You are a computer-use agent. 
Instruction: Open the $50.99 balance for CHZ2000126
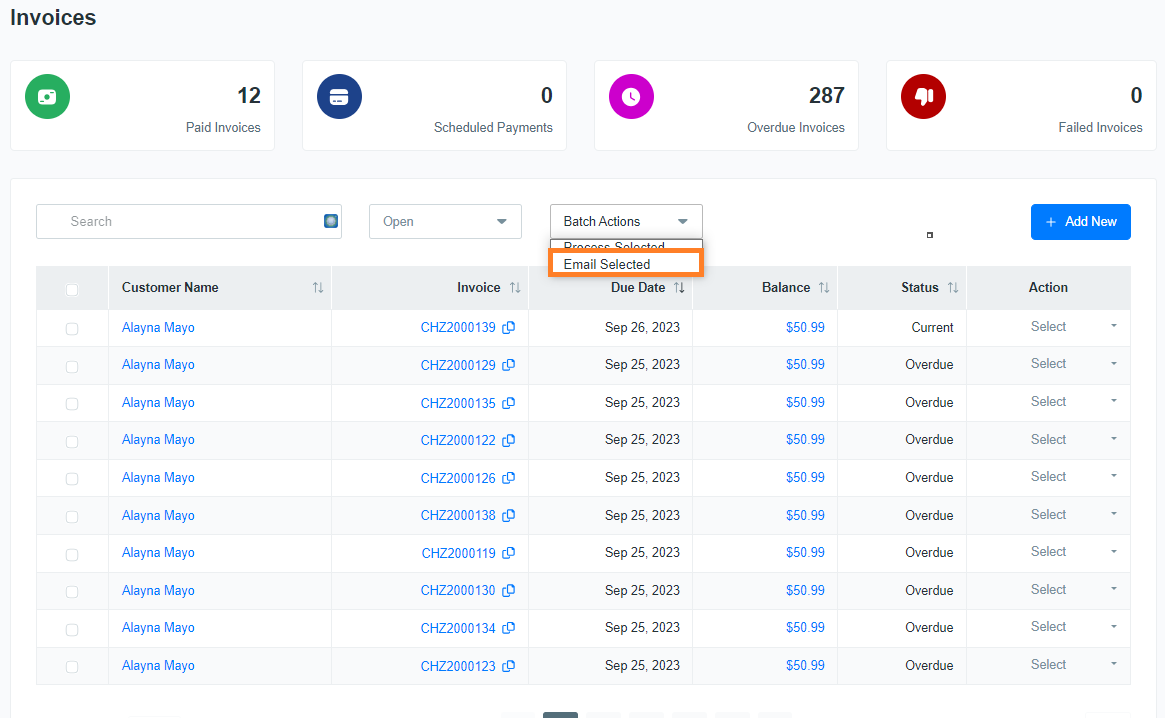coord(805,478)
